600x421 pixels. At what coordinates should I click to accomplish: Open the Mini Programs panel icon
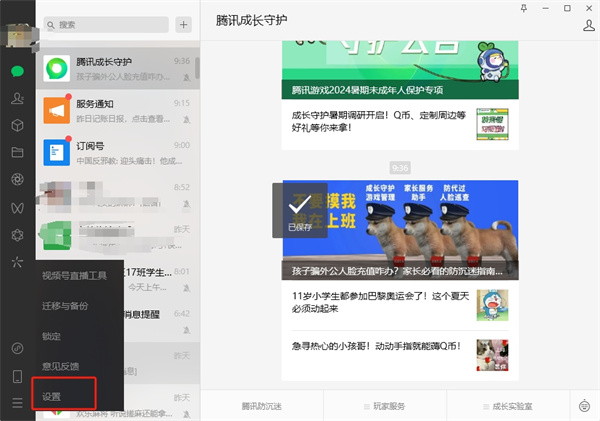click(17, 348)
